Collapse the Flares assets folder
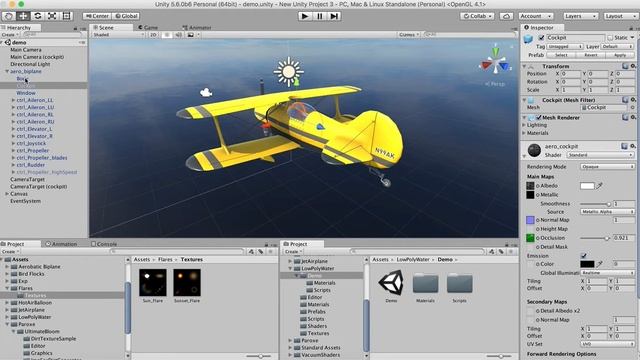 (7, 288)
